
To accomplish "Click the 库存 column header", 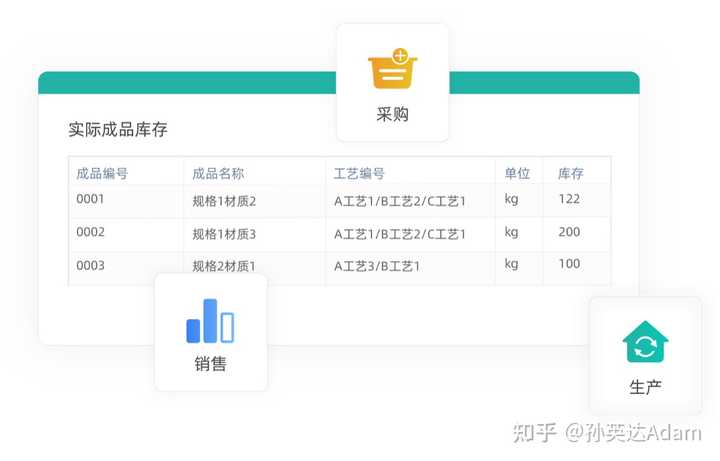I will pos(571,174).
